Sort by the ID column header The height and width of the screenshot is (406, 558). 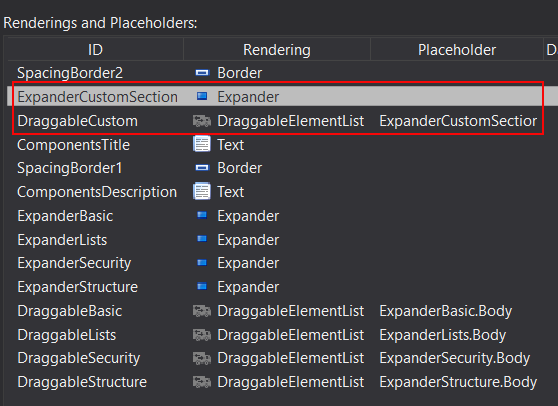click(95, 50)
